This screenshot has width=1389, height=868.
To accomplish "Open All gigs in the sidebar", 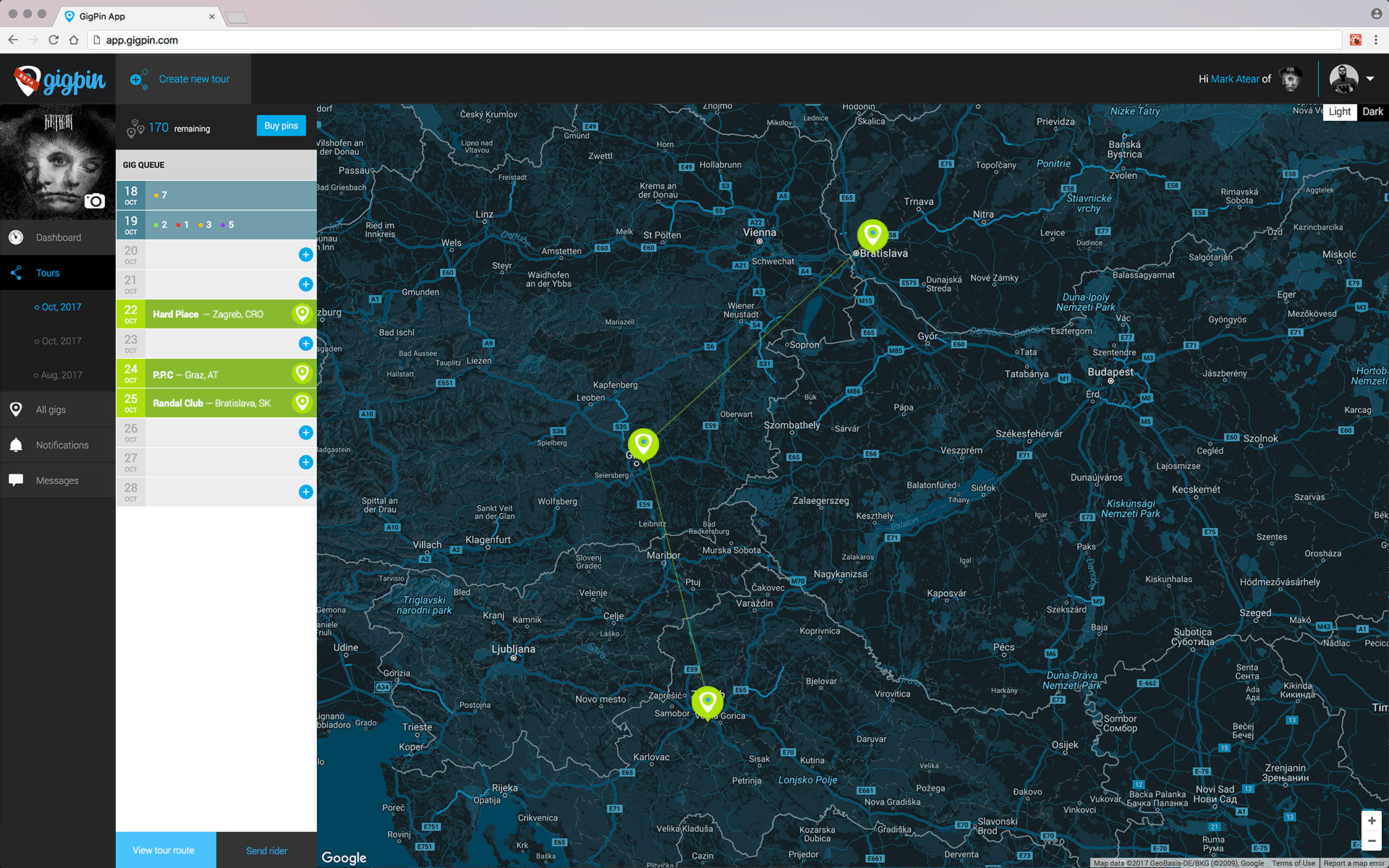I will [x=51, y=409].
